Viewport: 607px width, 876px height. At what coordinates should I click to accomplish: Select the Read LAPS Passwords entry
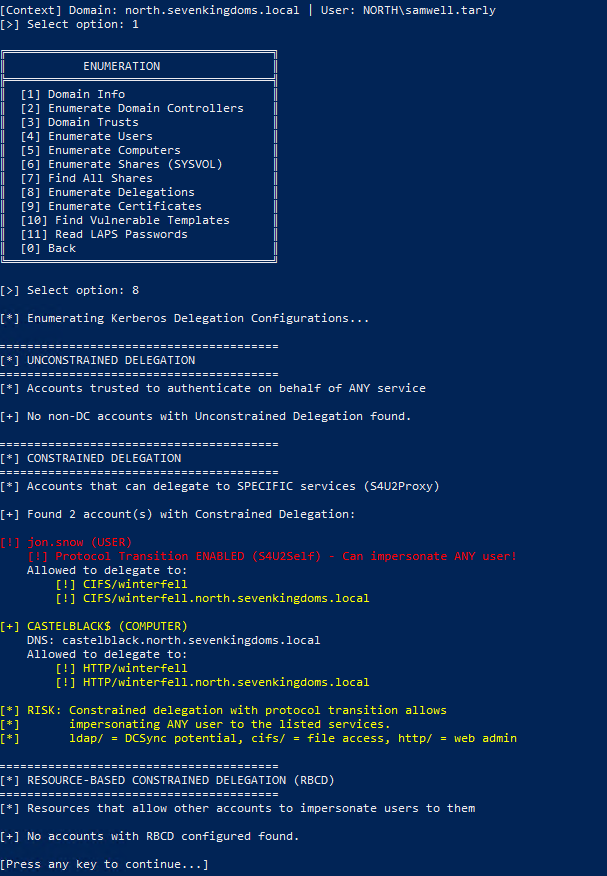click(x=103, y=234)
